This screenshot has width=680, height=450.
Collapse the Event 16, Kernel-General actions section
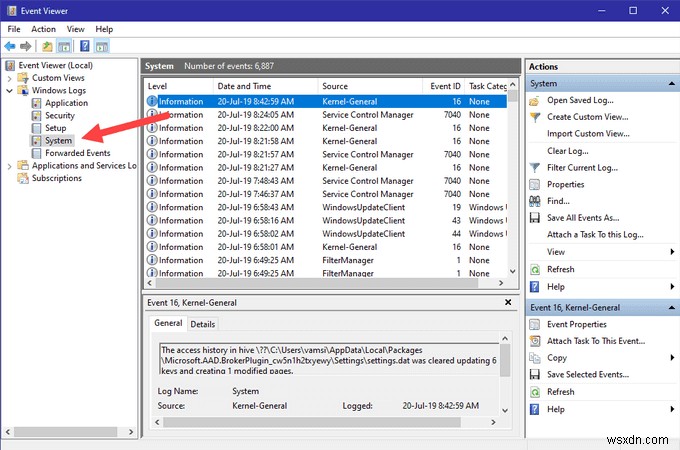pos(672,308)
